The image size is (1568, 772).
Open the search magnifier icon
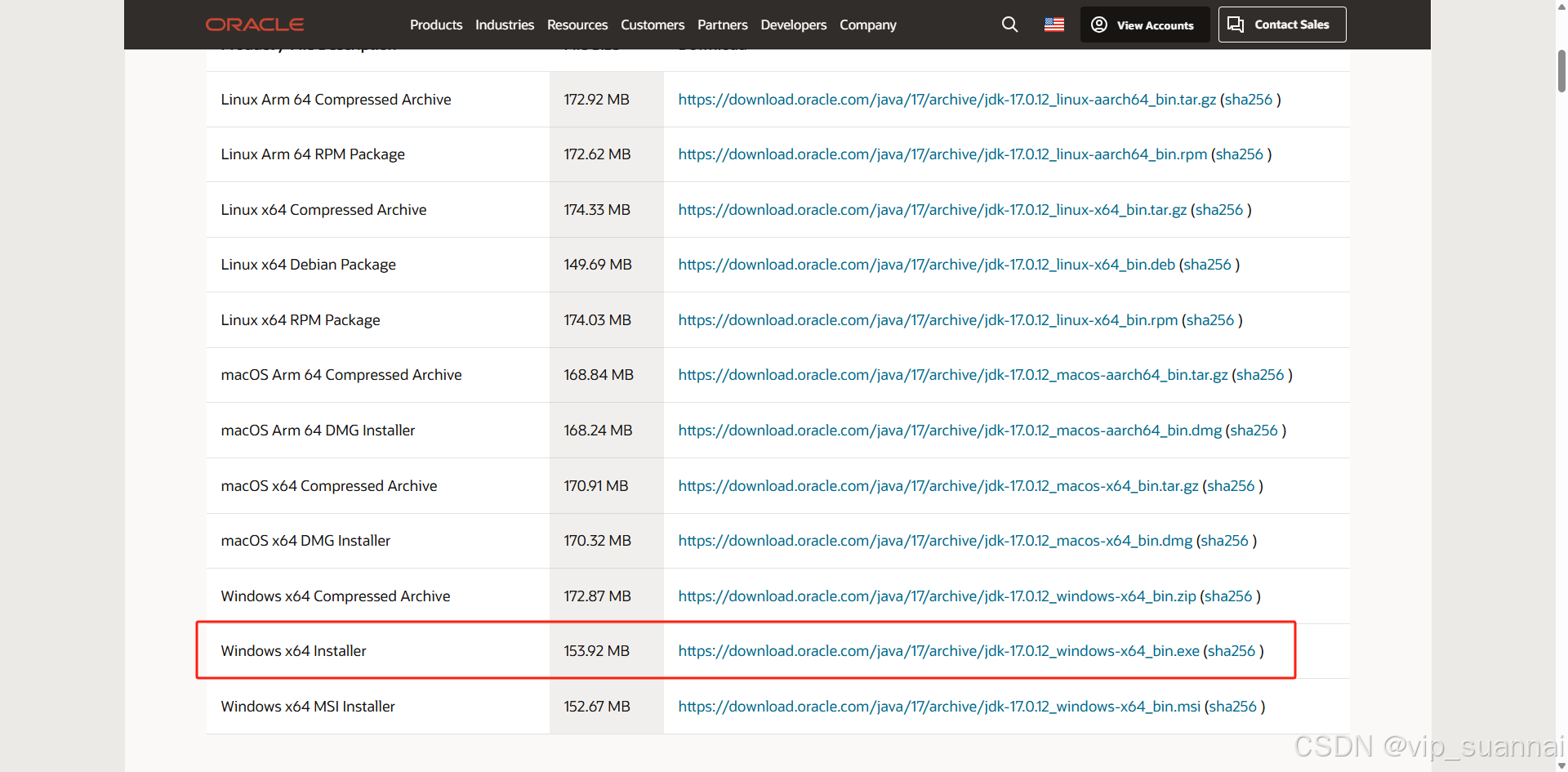click(x=1010, y=25)
